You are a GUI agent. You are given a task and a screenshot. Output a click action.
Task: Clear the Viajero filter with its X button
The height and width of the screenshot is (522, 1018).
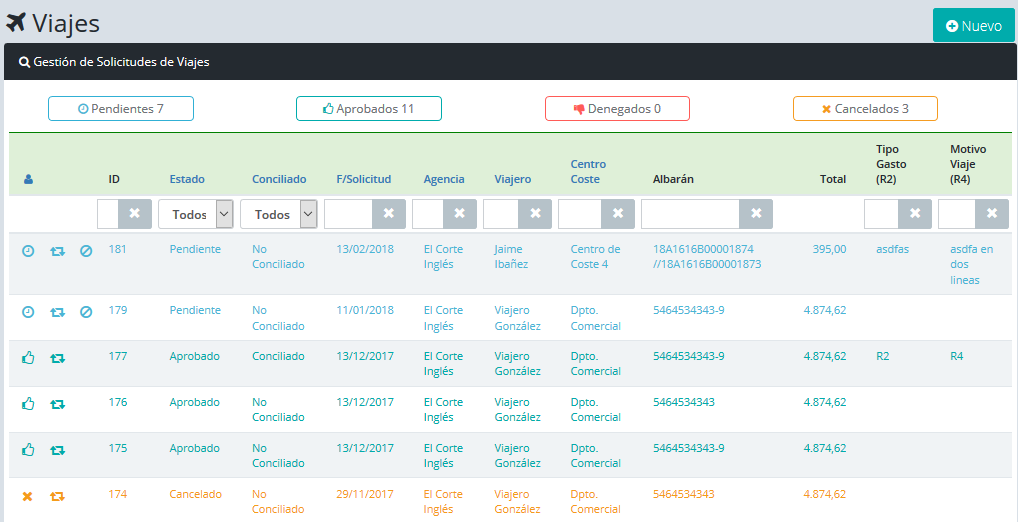click(x=536, y=214)
